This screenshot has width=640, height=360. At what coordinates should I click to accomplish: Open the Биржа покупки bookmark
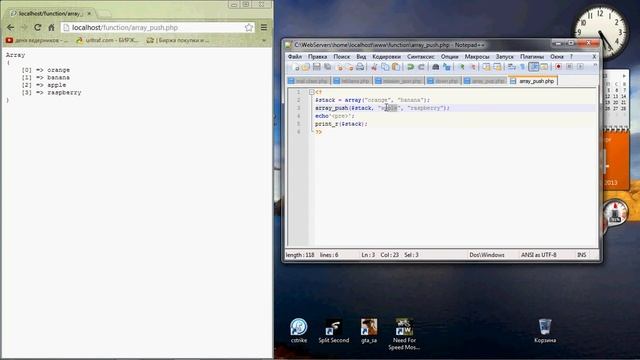pyautogui.click(x=178, y=40)
